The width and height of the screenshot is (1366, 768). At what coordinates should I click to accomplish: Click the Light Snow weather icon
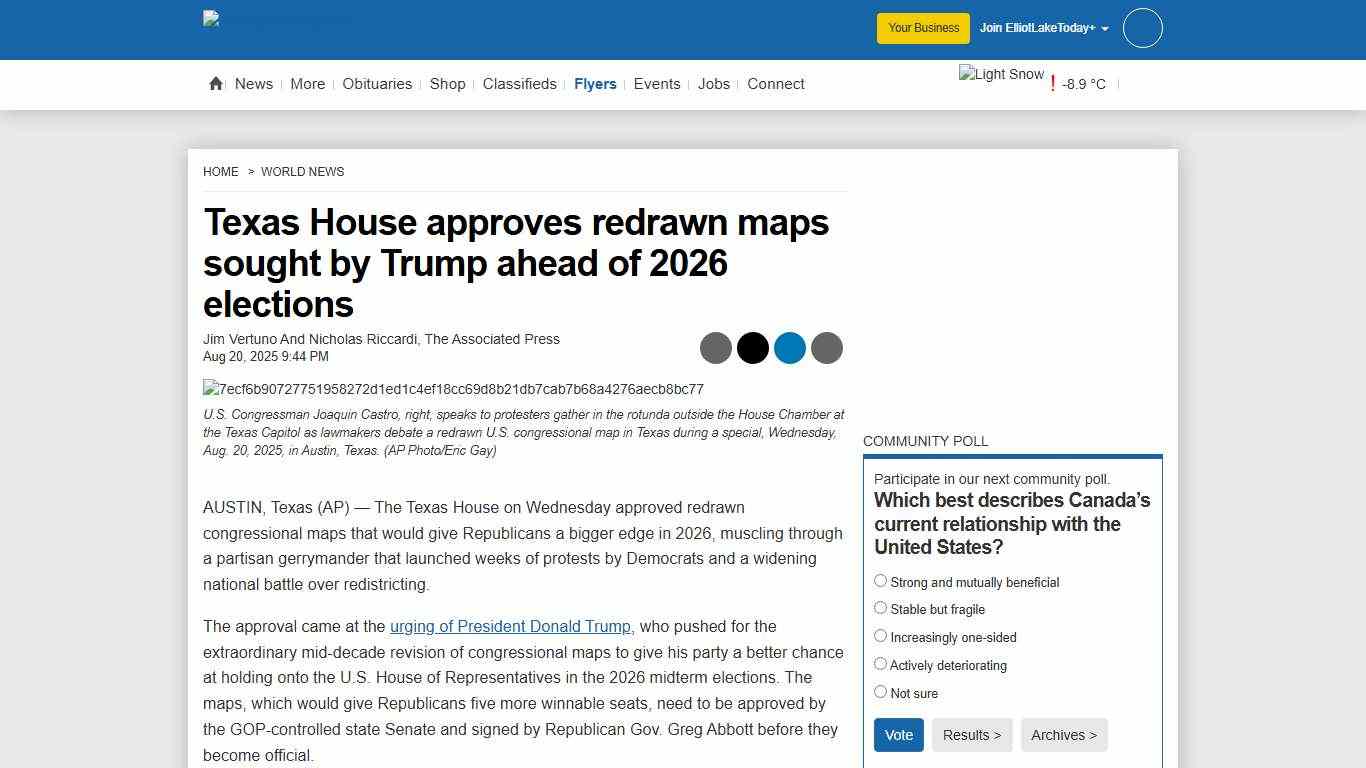[x=1000, y=73]
